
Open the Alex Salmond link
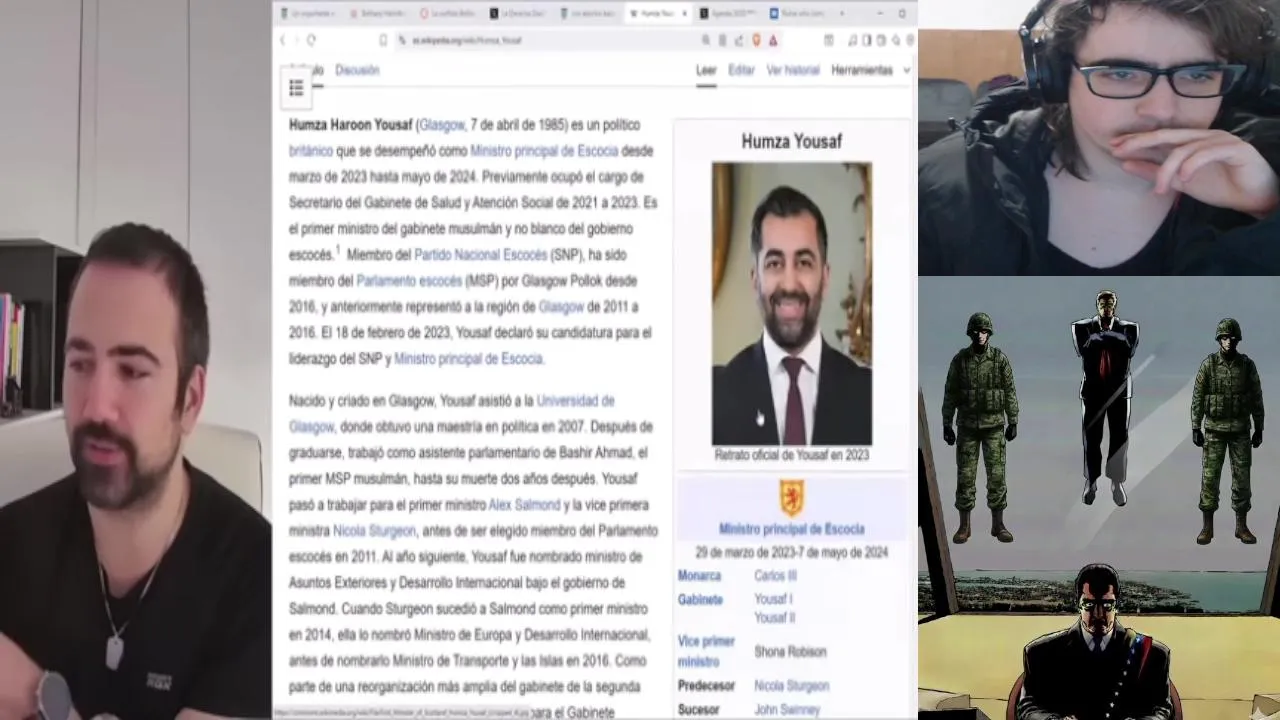pyautogui.click(x=524, y=505)
